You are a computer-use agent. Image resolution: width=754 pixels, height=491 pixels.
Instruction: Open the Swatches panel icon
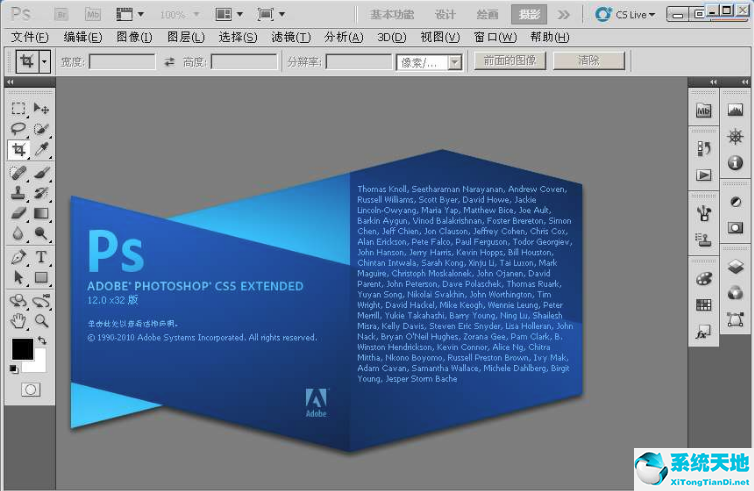point(704,305)
